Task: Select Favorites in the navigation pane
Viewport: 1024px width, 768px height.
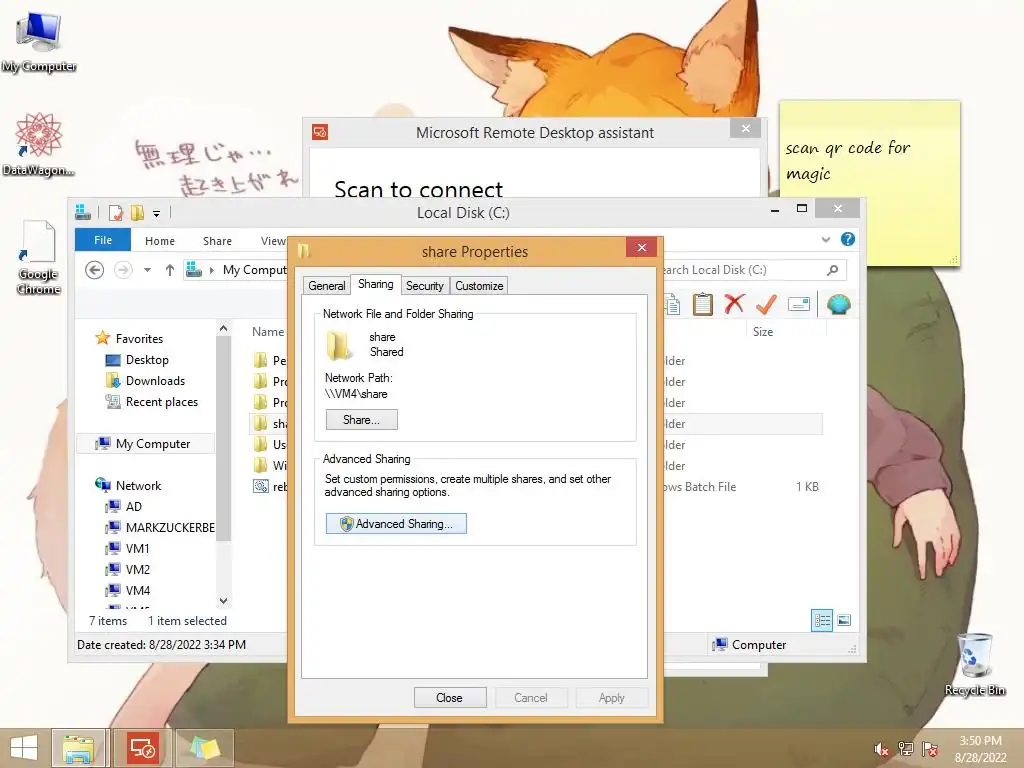Action: [139, 338]
